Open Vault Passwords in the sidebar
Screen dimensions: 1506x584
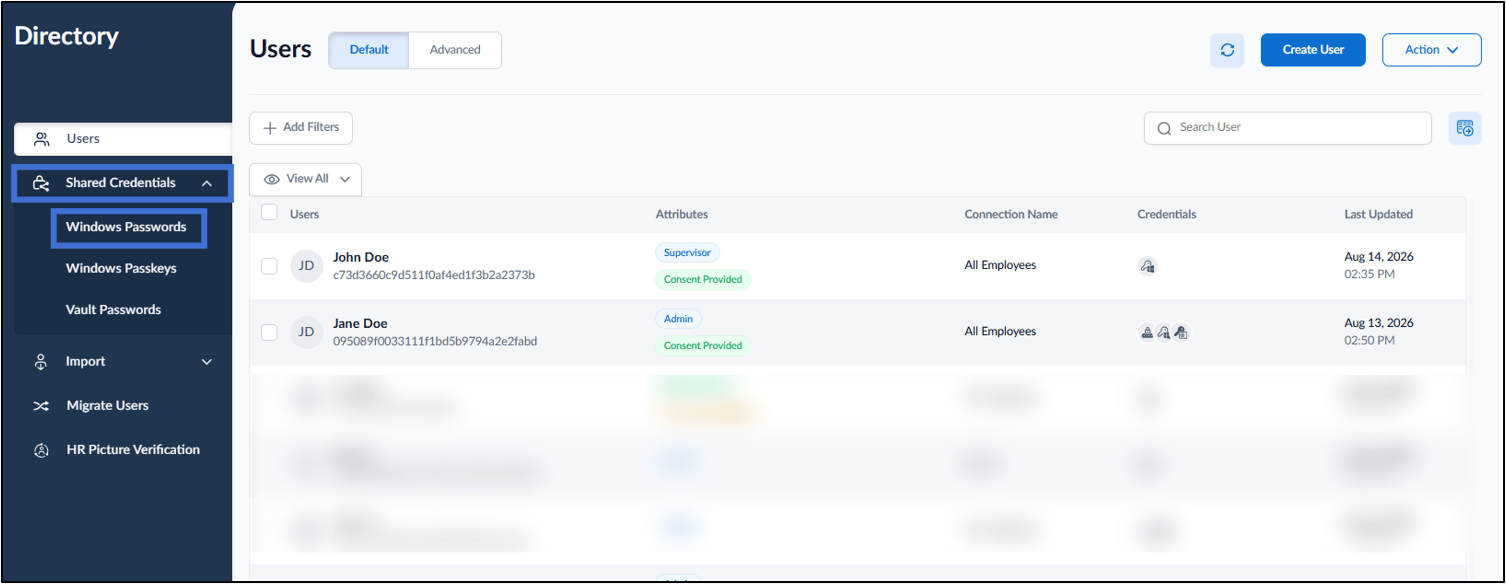coord(113,310)
